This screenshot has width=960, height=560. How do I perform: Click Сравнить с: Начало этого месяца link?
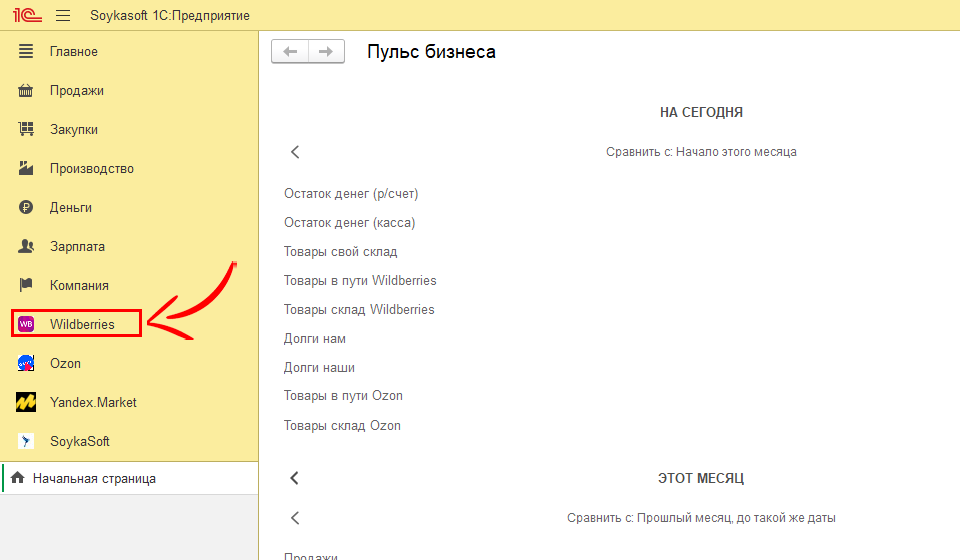[701, 152]
